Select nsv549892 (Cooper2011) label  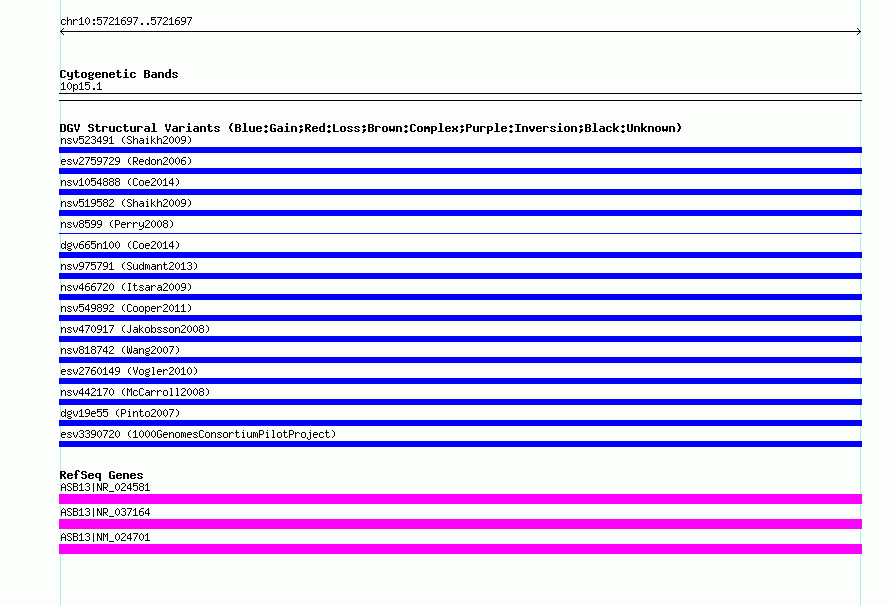(x=126, y=308)
